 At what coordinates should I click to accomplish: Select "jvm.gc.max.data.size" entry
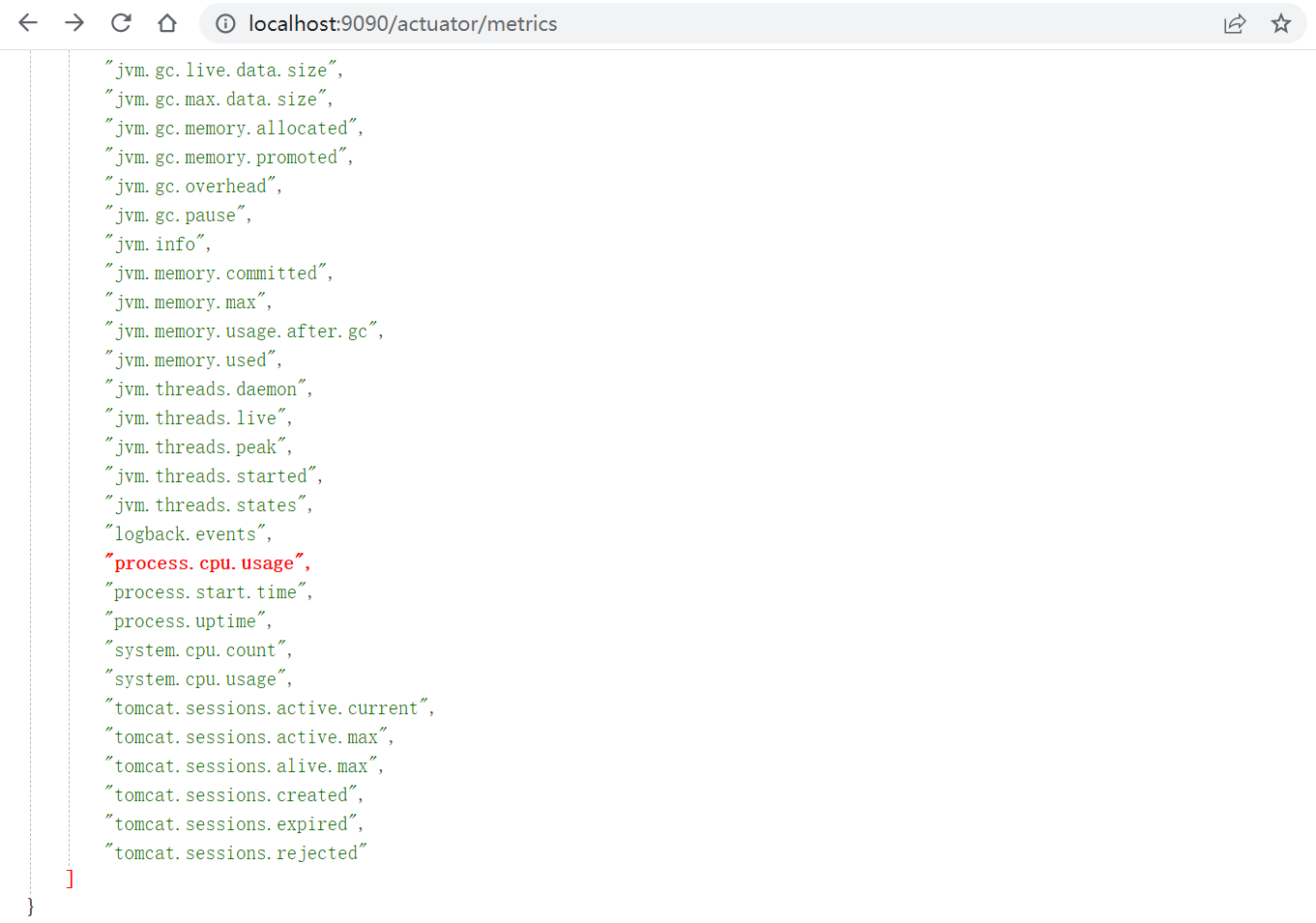pos(216,100)
